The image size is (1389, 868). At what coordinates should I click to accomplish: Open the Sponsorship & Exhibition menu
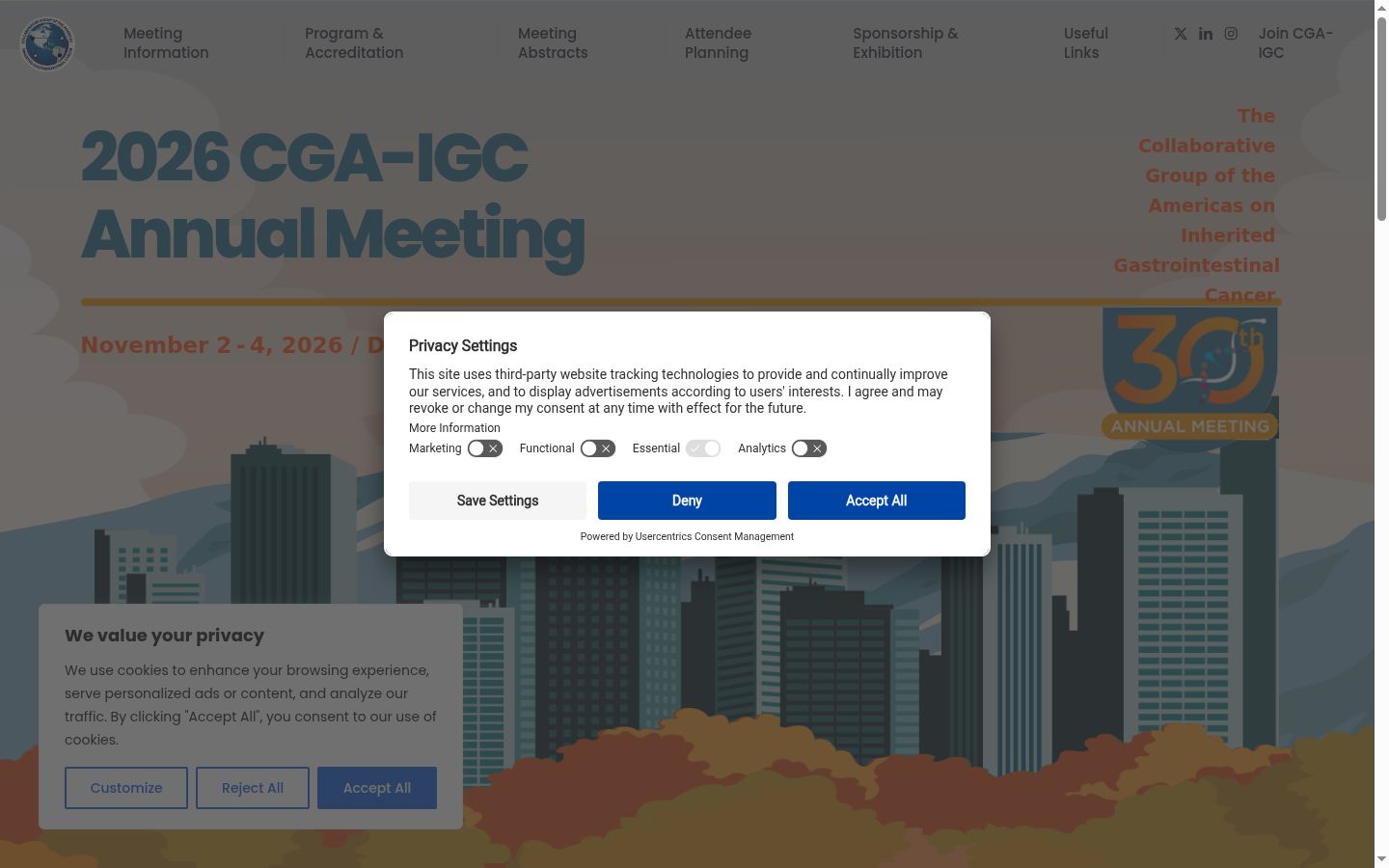pyautogui.click(x=906, y=43)
